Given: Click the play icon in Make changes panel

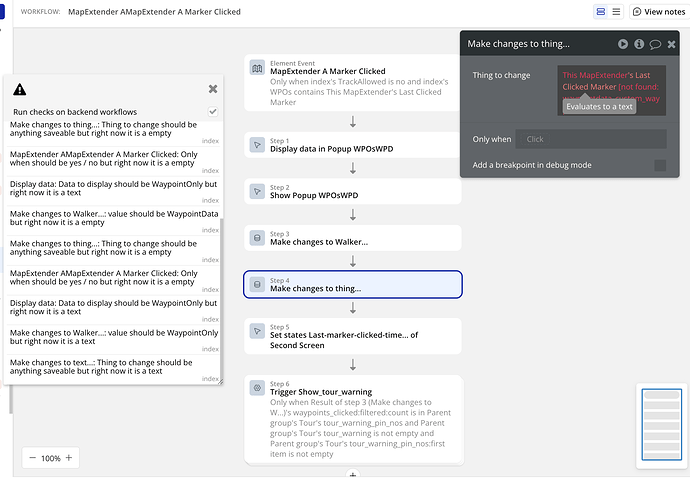Looking at the screenshot, I should point(623,44).
